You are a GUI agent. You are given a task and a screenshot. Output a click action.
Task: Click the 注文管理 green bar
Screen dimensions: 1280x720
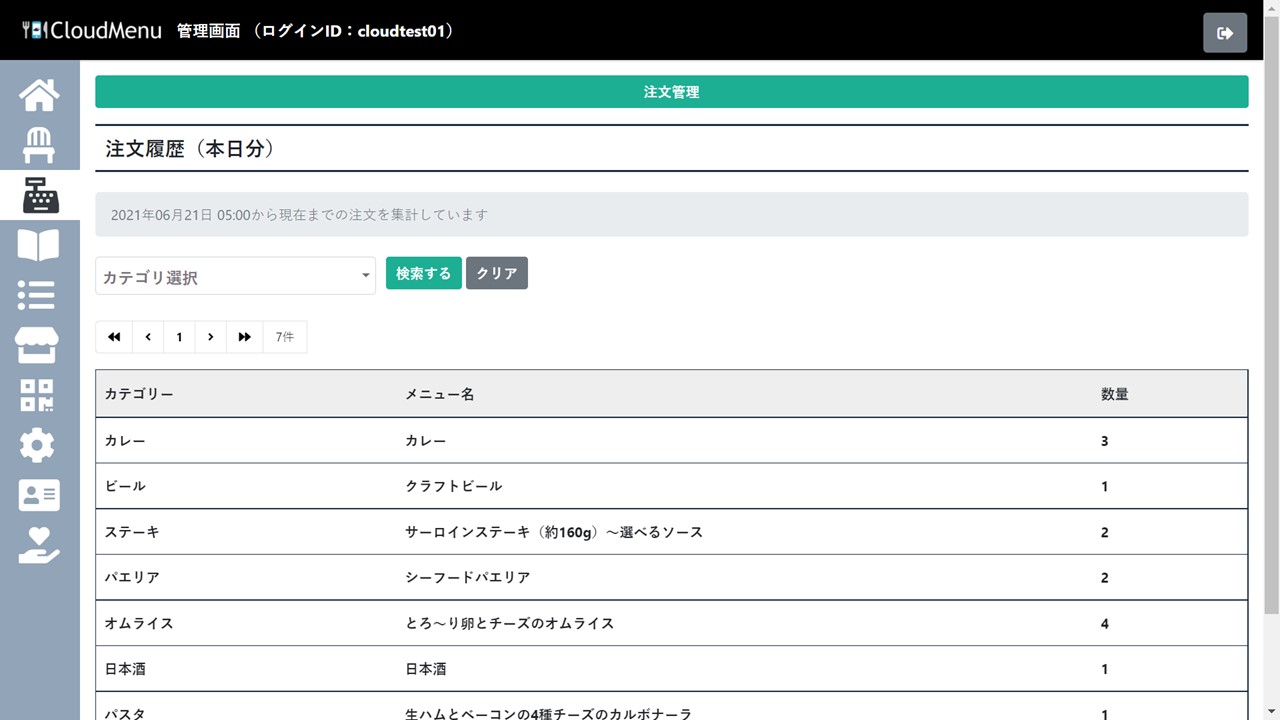tap(672, 92)
